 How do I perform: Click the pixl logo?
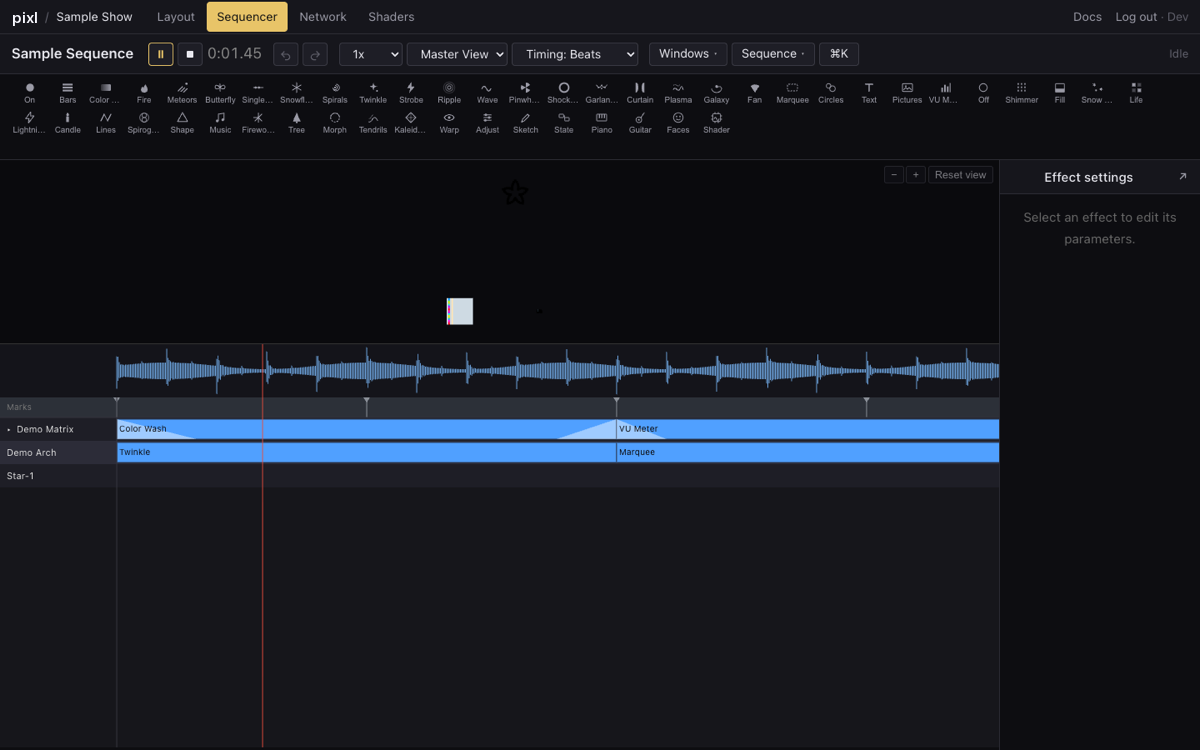coord(25,17)
